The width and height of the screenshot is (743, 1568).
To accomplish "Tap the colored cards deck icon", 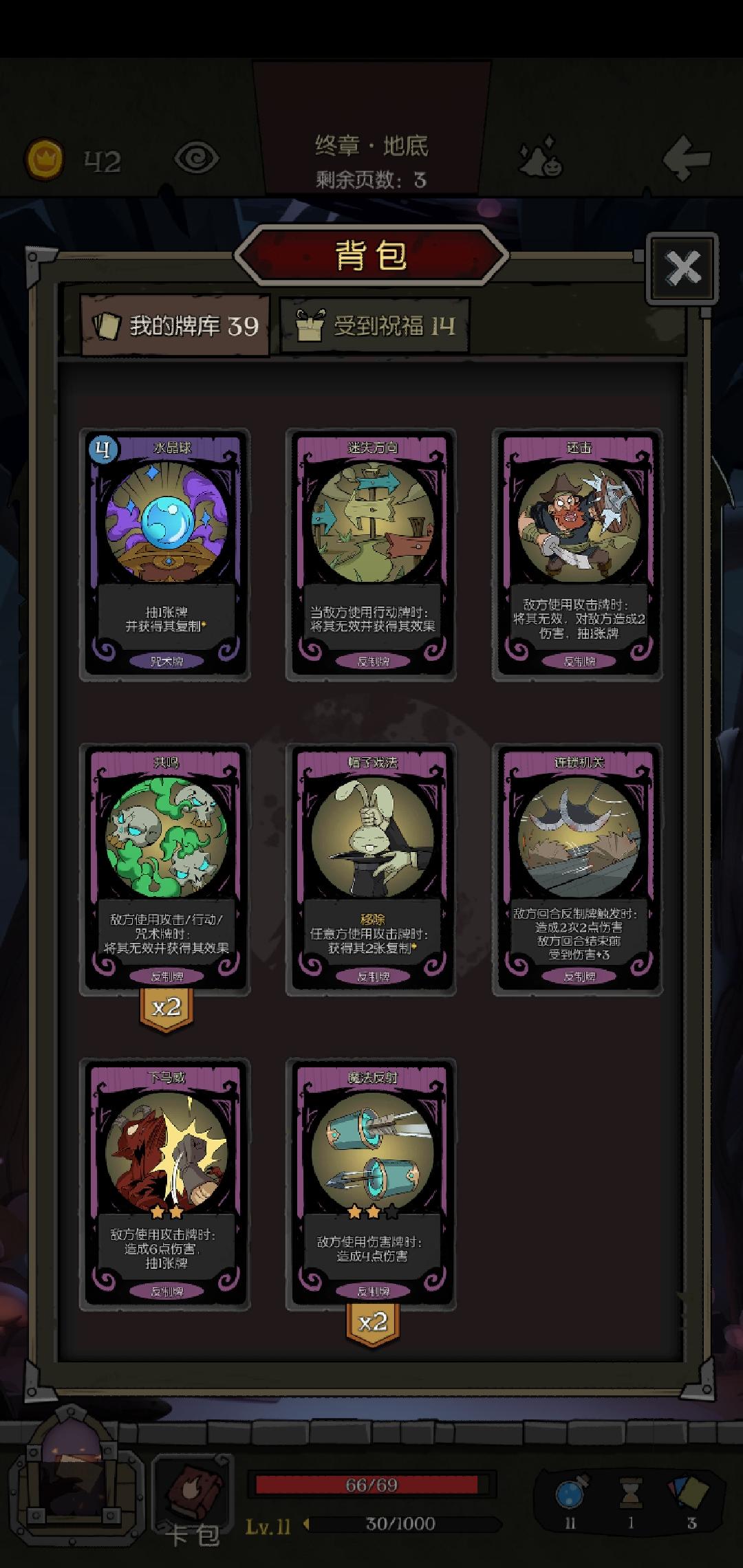I will [x=690, y=1490].
